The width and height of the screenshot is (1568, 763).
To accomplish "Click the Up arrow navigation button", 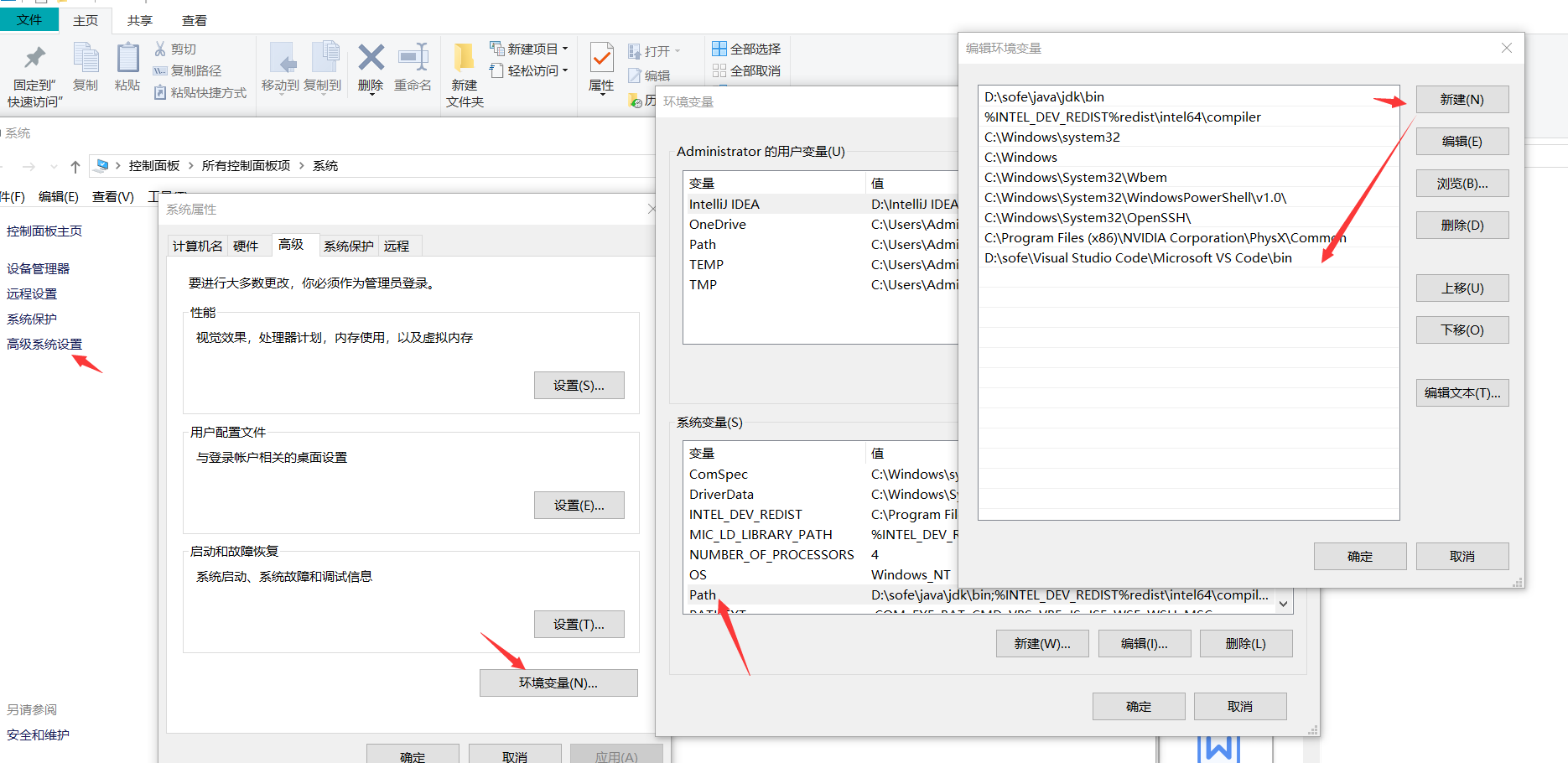I will tap(75, 167).
